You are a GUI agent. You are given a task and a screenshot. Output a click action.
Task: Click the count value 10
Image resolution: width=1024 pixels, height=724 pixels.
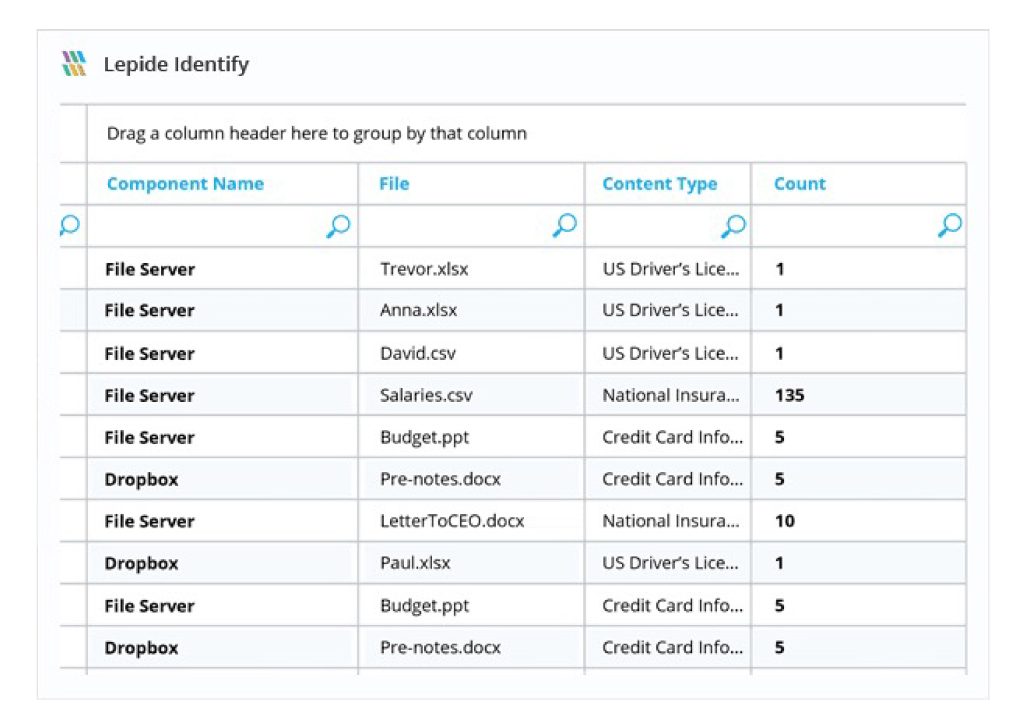pyautogui.click(x=785, y=521)
